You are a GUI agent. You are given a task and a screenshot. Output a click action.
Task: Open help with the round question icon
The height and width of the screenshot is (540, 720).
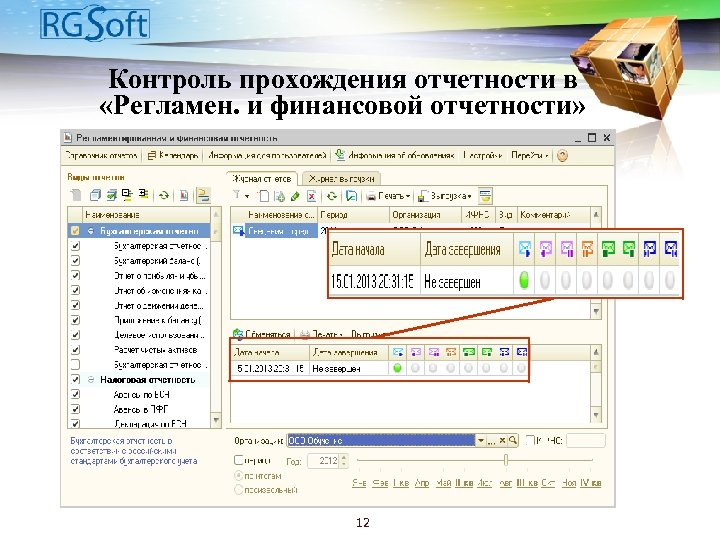coord(562,156)
